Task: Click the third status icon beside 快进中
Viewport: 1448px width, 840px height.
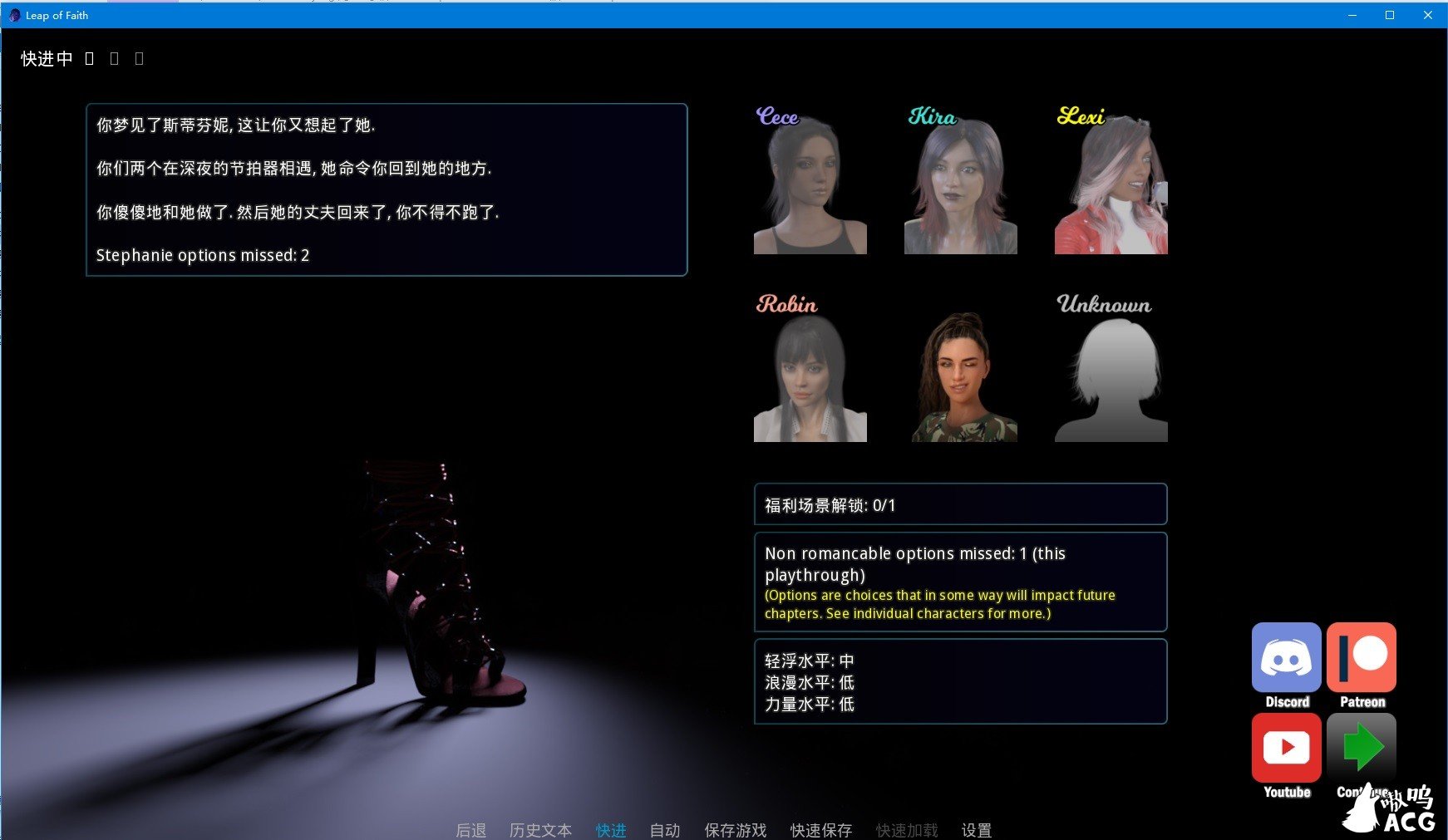Action: pyautogui.click(x=139, y=58)
